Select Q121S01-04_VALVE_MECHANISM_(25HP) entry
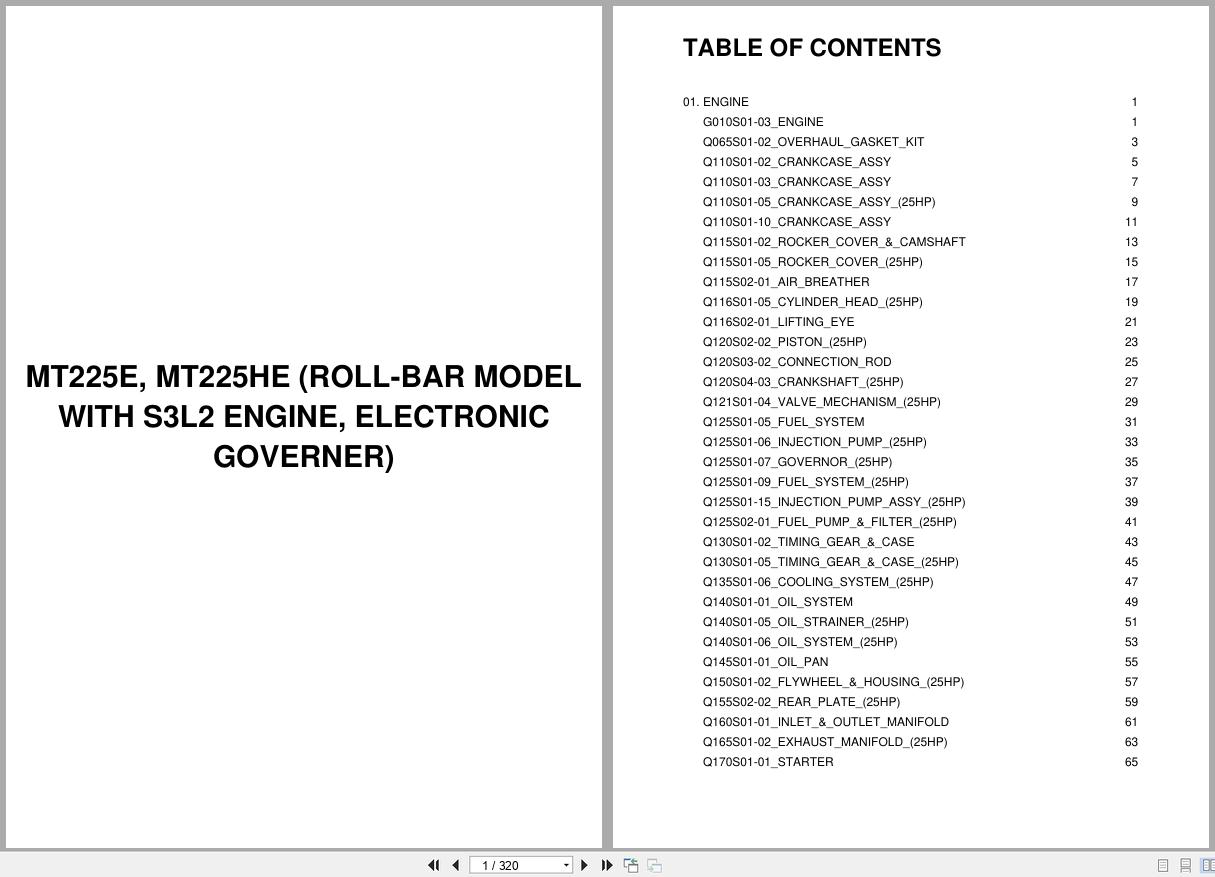 click(821, 402)
